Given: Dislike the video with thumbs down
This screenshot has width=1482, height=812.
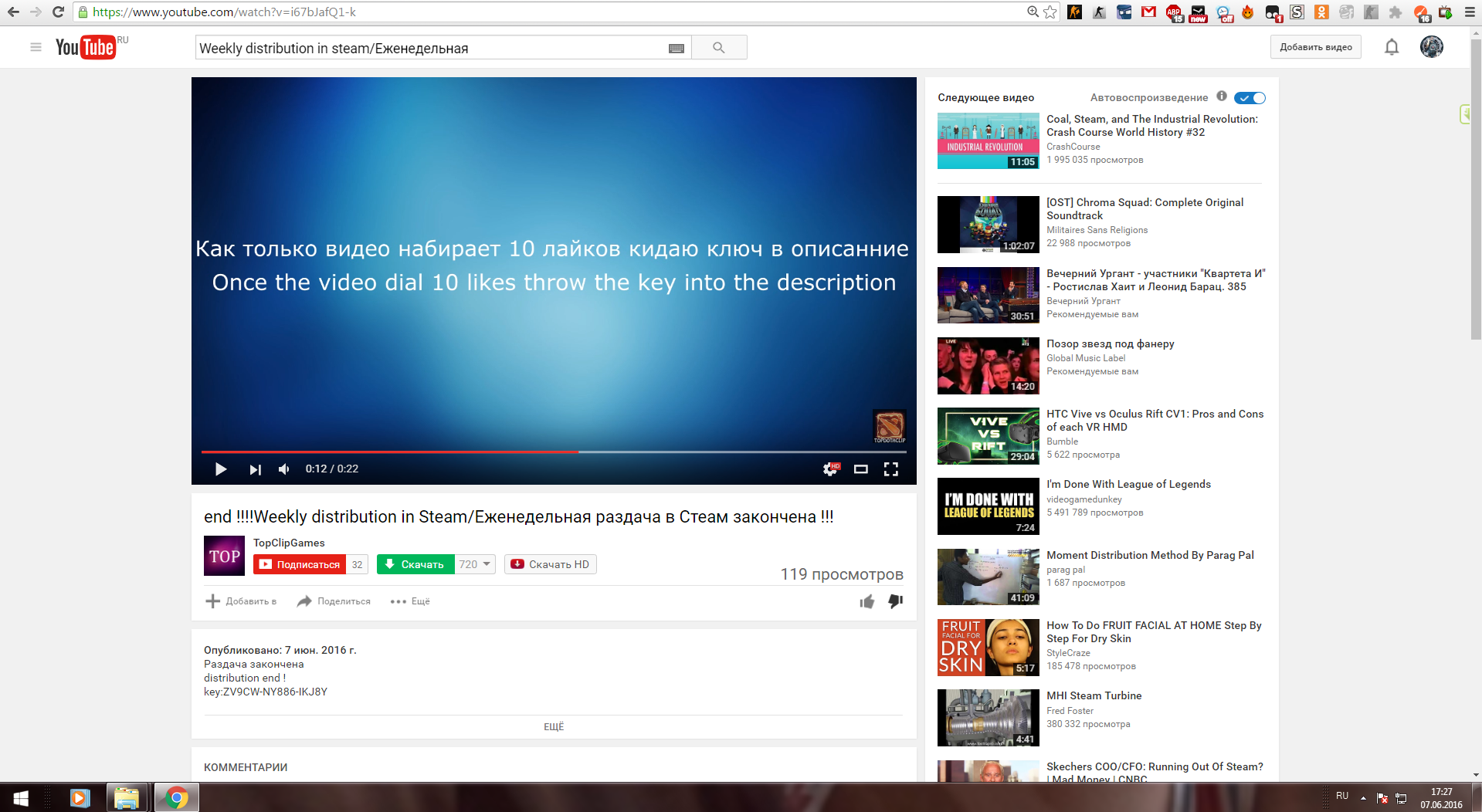Looking at the screenshot, I should 896,601.
